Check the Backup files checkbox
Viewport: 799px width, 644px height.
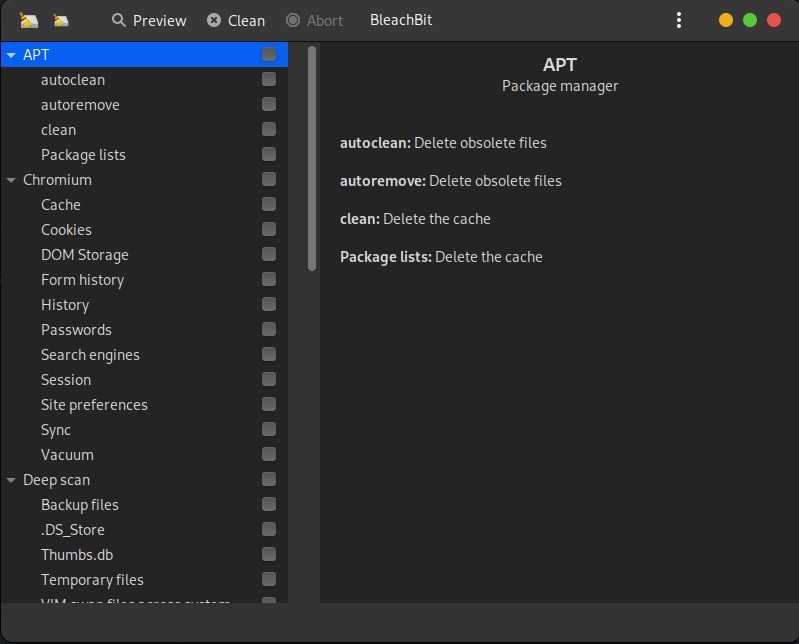[269, 504]
